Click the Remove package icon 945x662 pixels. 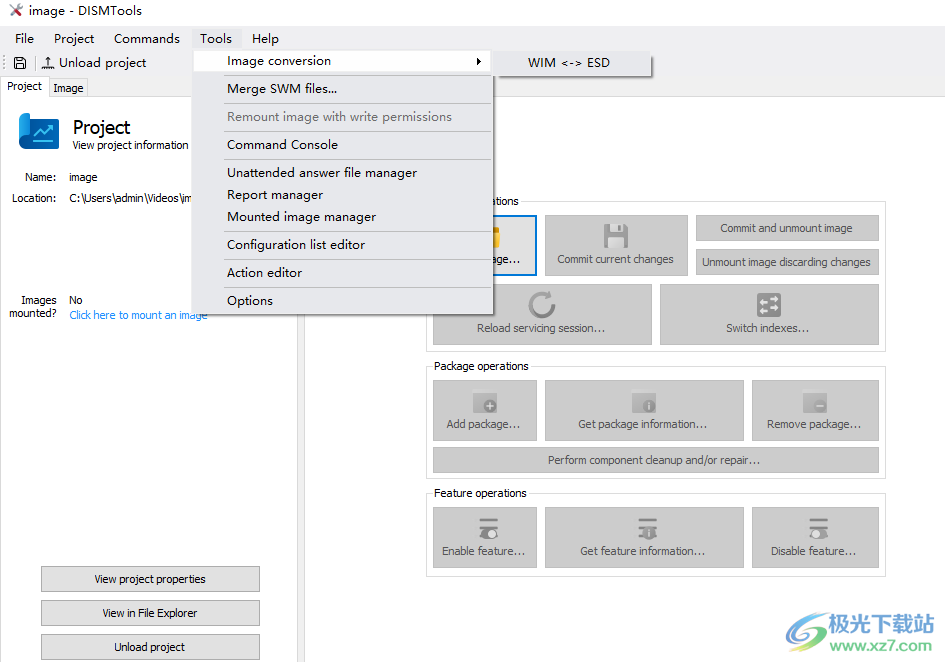click(814, 403)
